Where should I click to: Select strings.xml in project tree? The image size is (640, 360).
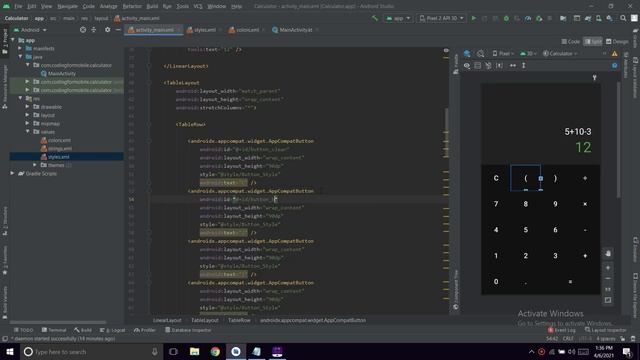(x=60, y=149)
